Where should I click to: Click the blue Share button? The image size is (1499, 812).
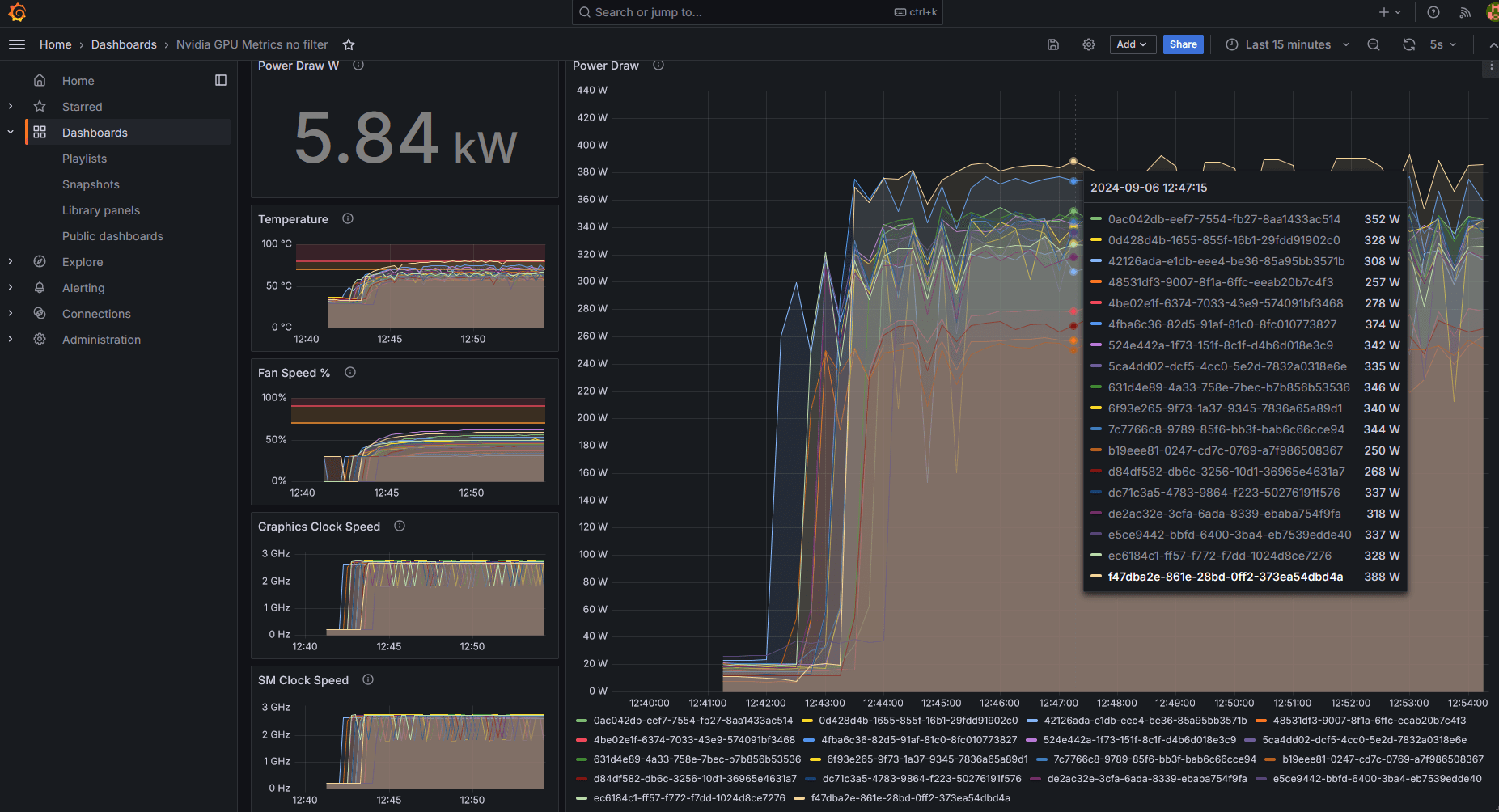pyautogui.click(x=1183, y=44)
